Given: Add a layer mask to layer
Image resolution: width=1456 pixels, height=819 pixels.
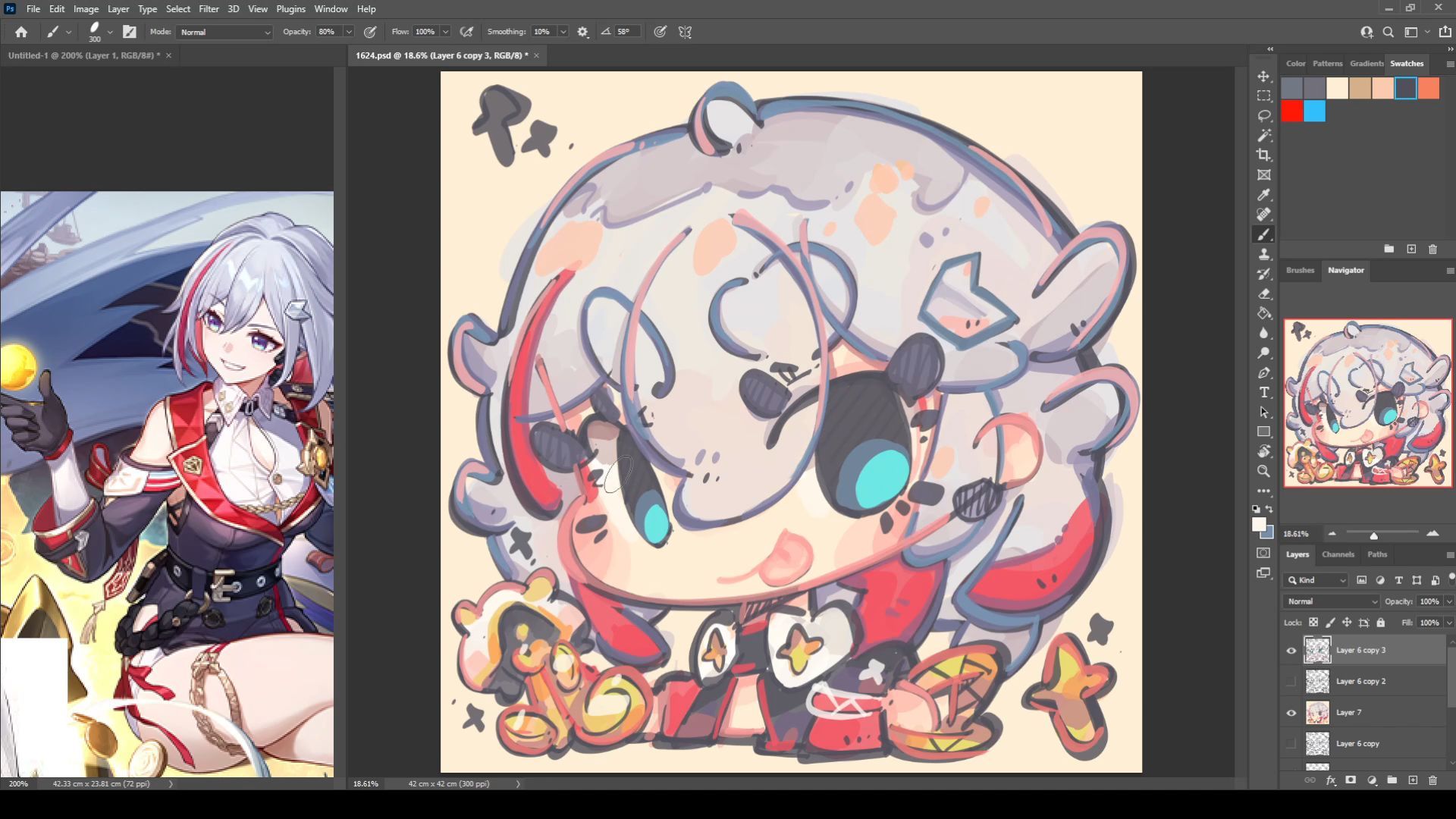Looking at the screenshot, I should (x=1351, y=780).
